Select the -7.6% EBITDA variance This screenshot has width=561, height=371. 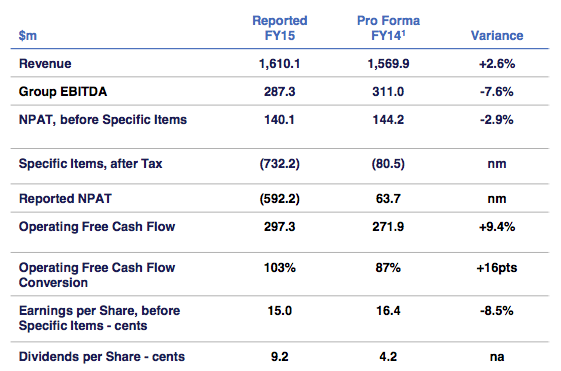click(x=497, y=92)
